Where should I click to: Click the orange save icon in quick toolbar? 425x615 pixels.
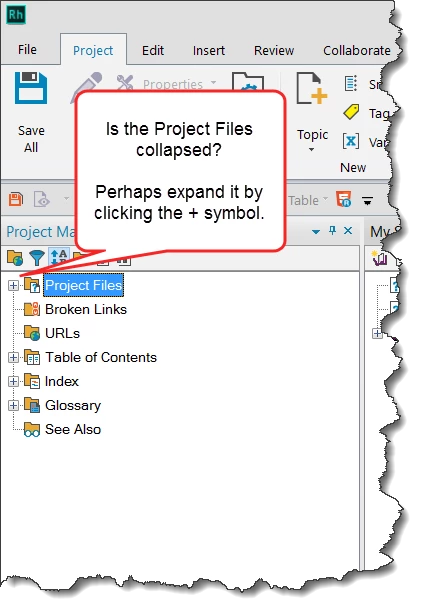(16, 200)
